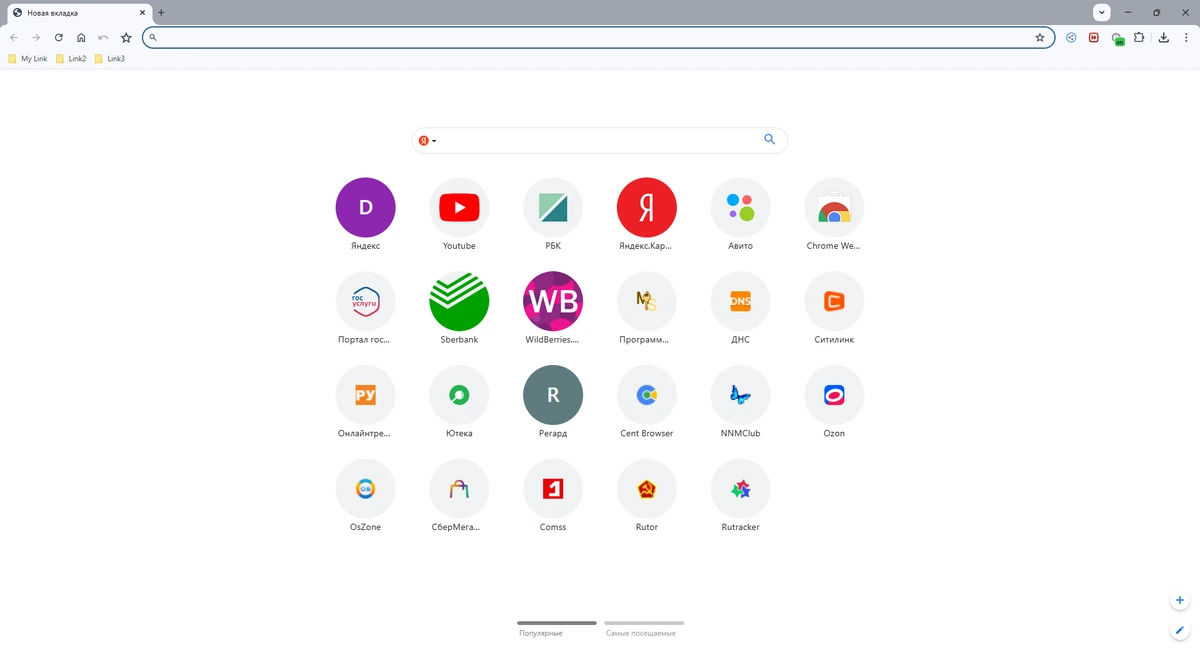Go forward to next page
The height and width of the screenshot is (650, 1200).
[36, 38]
